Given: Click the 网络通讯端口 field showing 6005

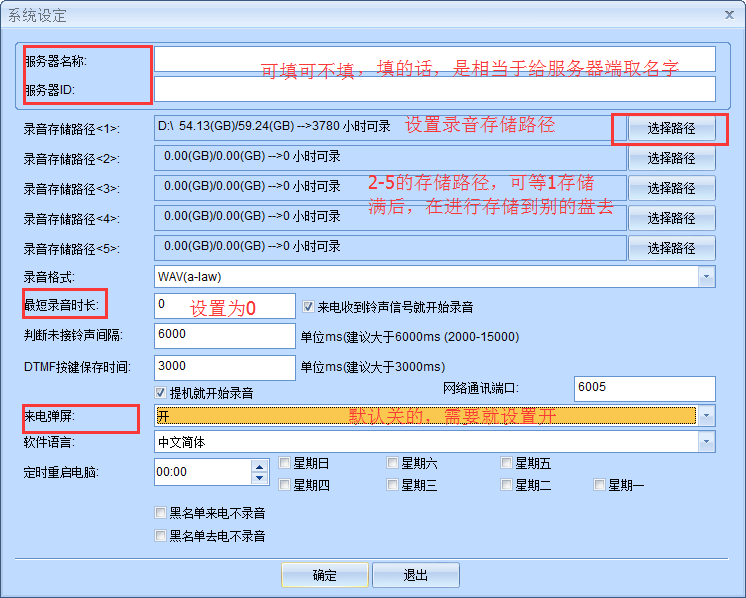Looking at the screenshot, I should pos(644,388).
